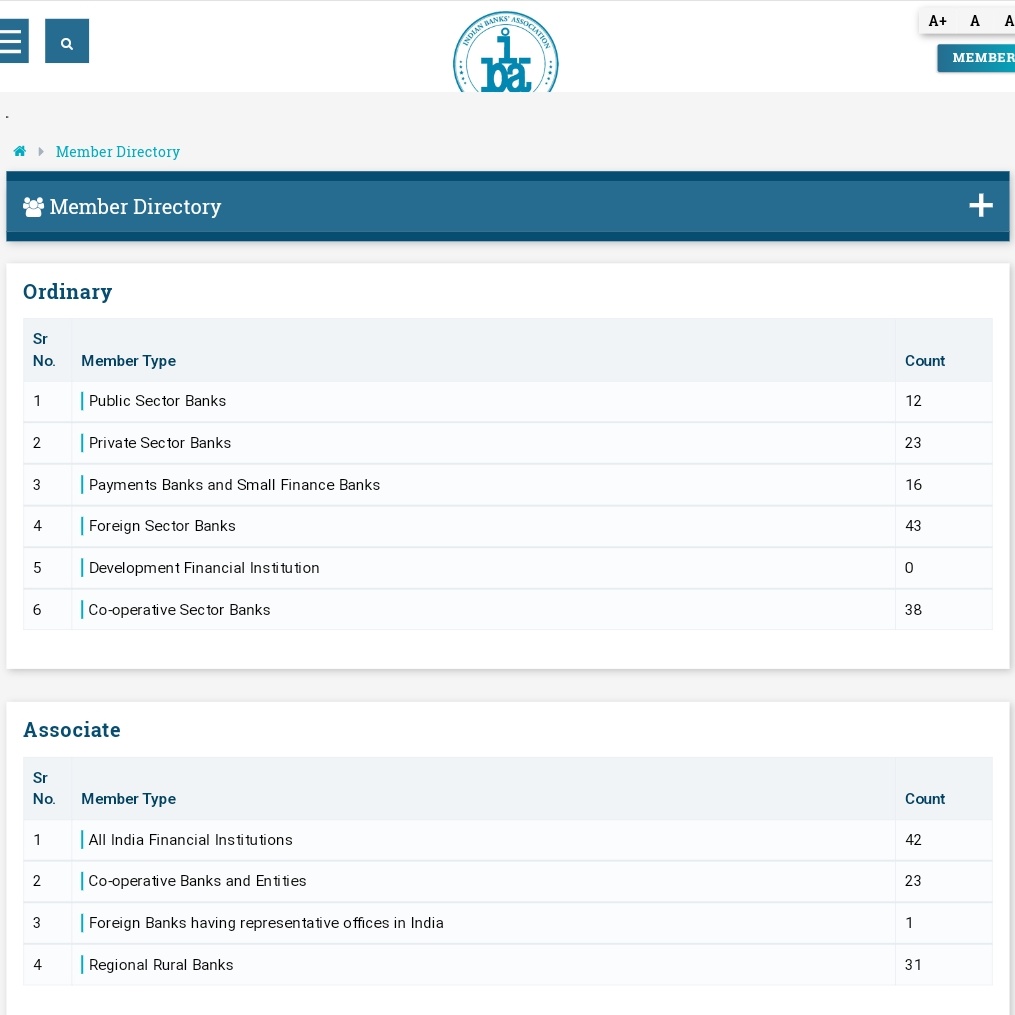Click the Member Directory people icon
This screenshot has height=1015, width=1015.
tap(33, 206)
